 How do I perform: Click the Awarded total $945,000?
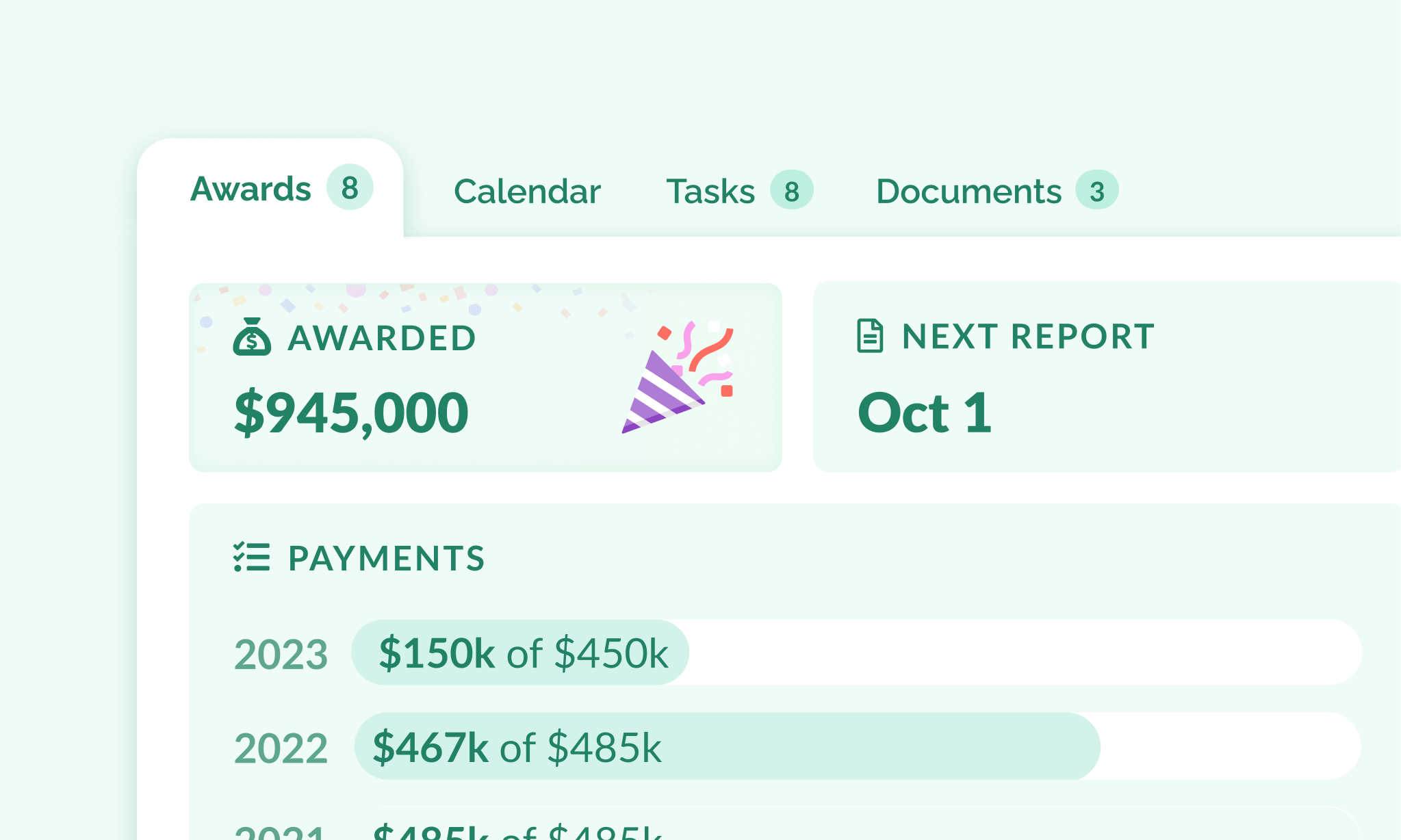pyautogui.click(x=351, y=411)
